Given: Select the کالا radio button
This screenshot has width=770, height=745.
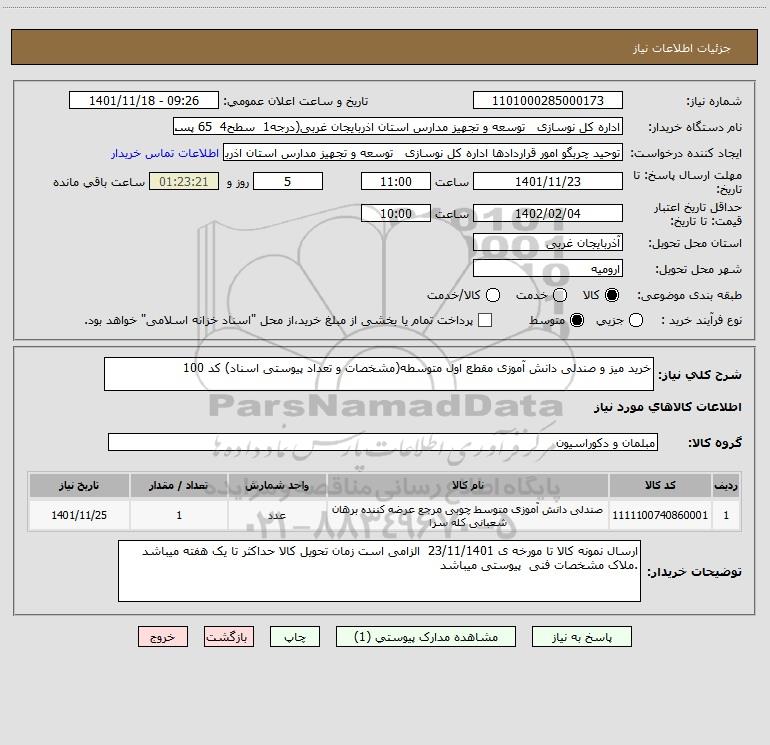Looking at the screenshot, I should (612, 295).
